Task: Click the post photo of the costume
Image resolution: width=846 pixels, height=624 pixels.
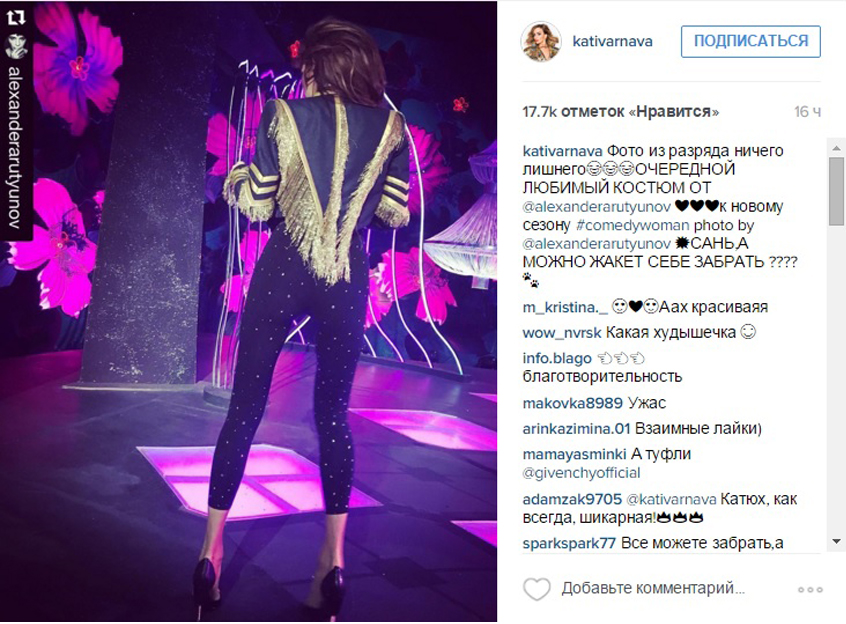Action: pyautogui.click(x=249, y=311)
